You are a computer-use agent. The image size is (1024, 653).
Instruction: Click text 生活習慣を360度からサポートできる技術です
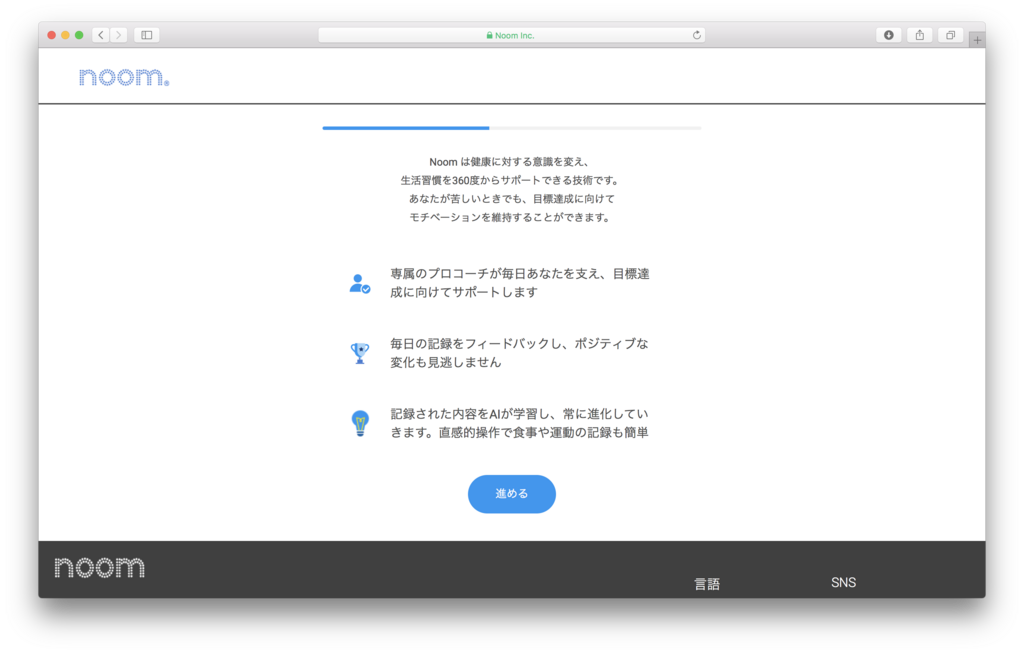click(x=510, y=180)
